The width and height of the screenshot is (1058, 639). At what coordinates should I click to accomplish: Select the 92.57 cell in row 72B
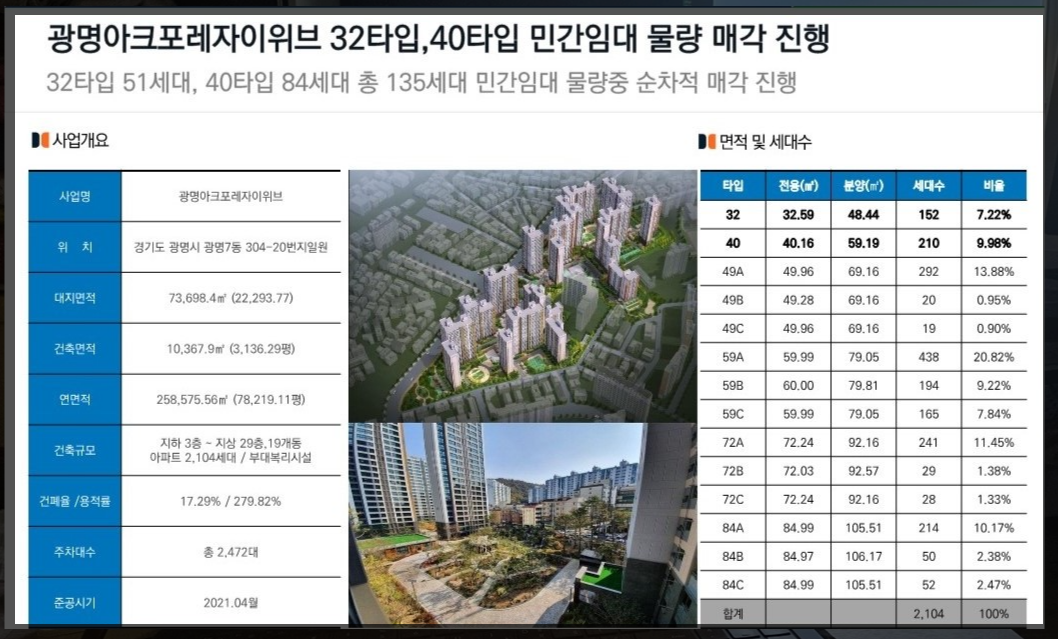pos(864,471)
